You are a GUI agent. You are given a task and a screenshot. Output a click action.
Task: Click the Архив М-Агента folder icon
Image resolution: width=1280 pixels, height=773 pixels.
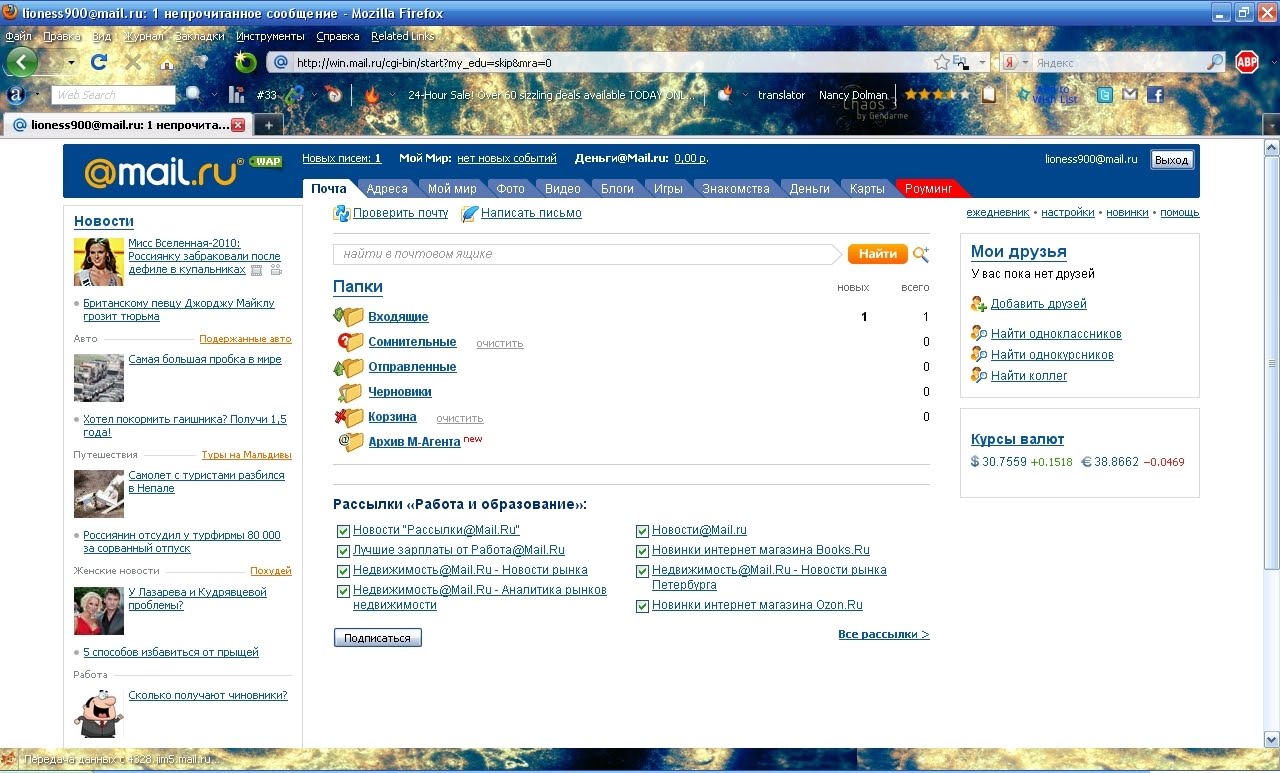tap(349, 441)
